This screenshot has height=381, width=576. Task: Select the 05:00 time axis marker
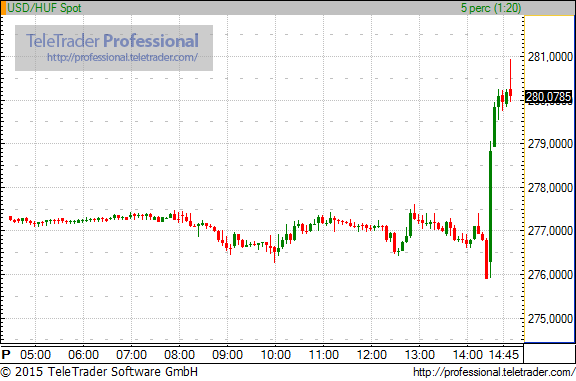[35, 355]
